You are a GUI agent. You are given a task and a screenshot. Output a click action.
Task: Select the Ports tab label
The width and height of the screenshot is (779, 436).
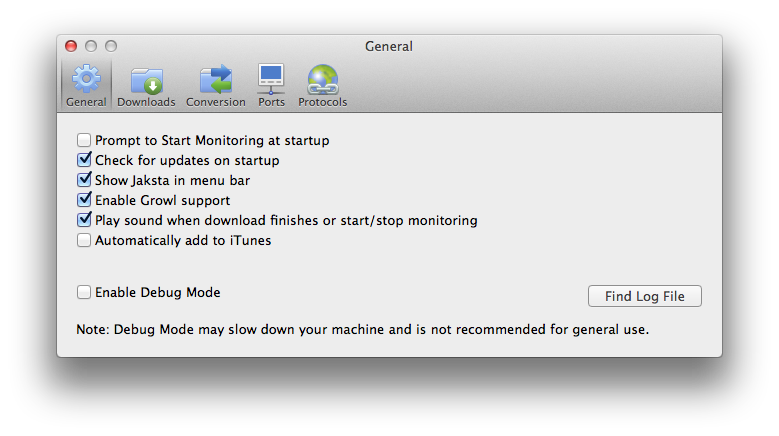[x=271, y=102]
